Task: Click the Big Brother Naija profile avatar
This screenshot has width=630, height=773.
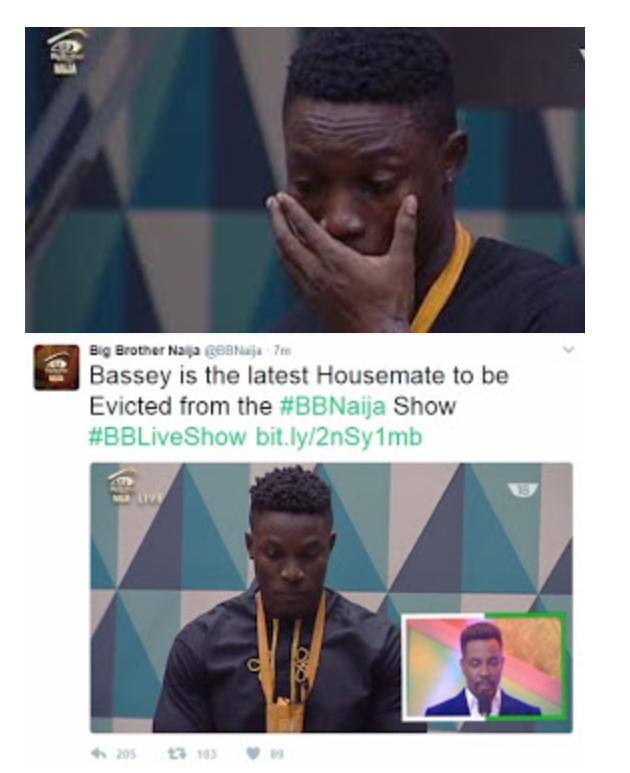Action: click(56, 368)
